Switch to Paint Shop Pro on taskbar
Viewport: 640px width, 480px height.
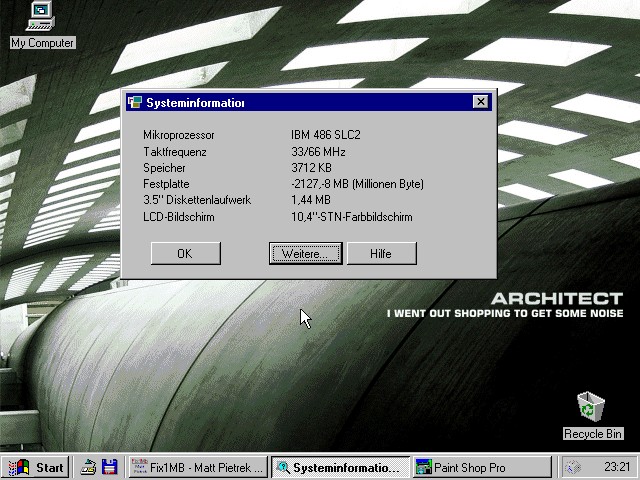(x=482, y=467)
